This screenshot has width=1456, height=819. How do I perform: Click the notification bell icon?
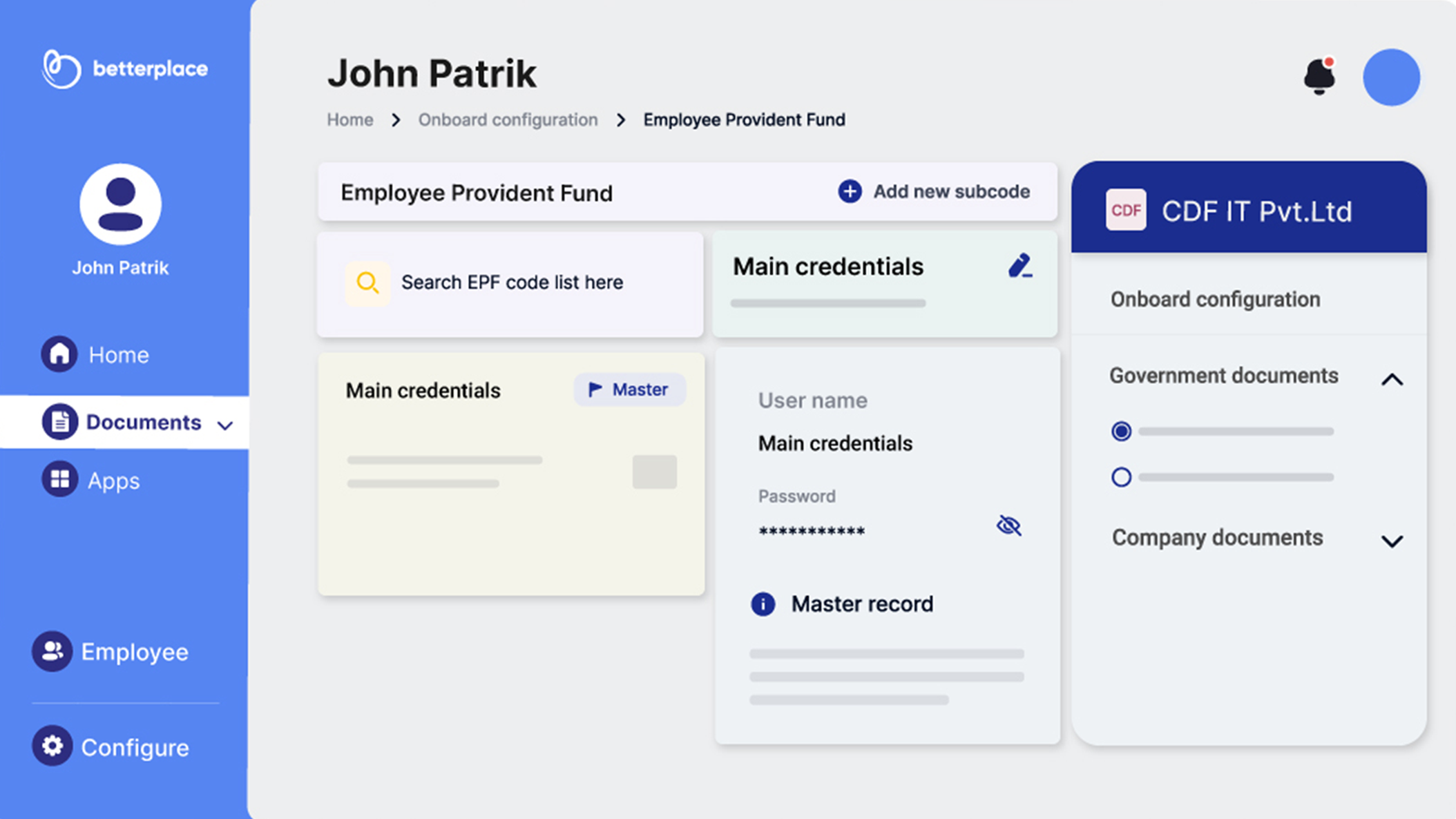(x=1319, y=76)
